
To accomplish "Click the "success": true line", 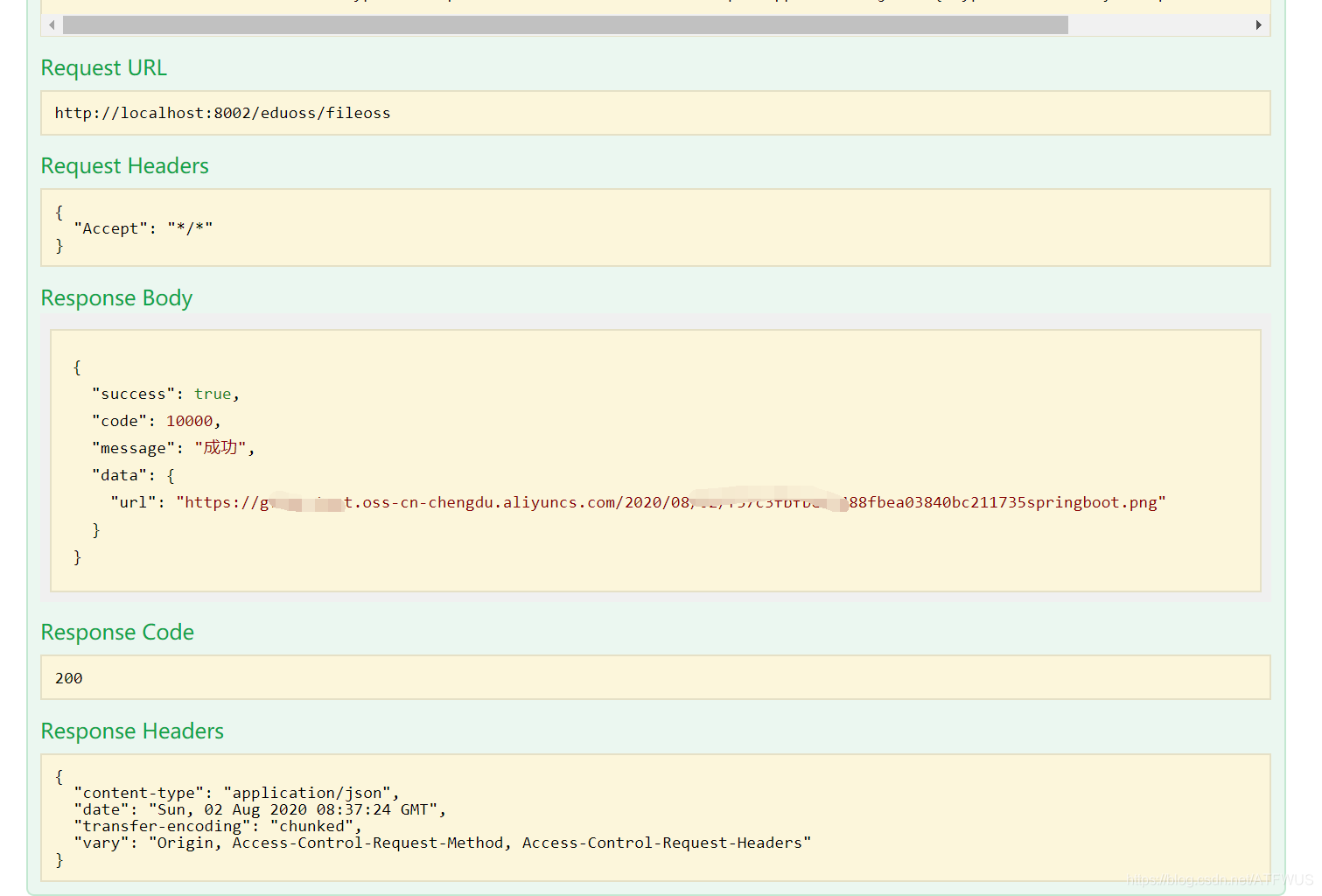I will [165, 394].
